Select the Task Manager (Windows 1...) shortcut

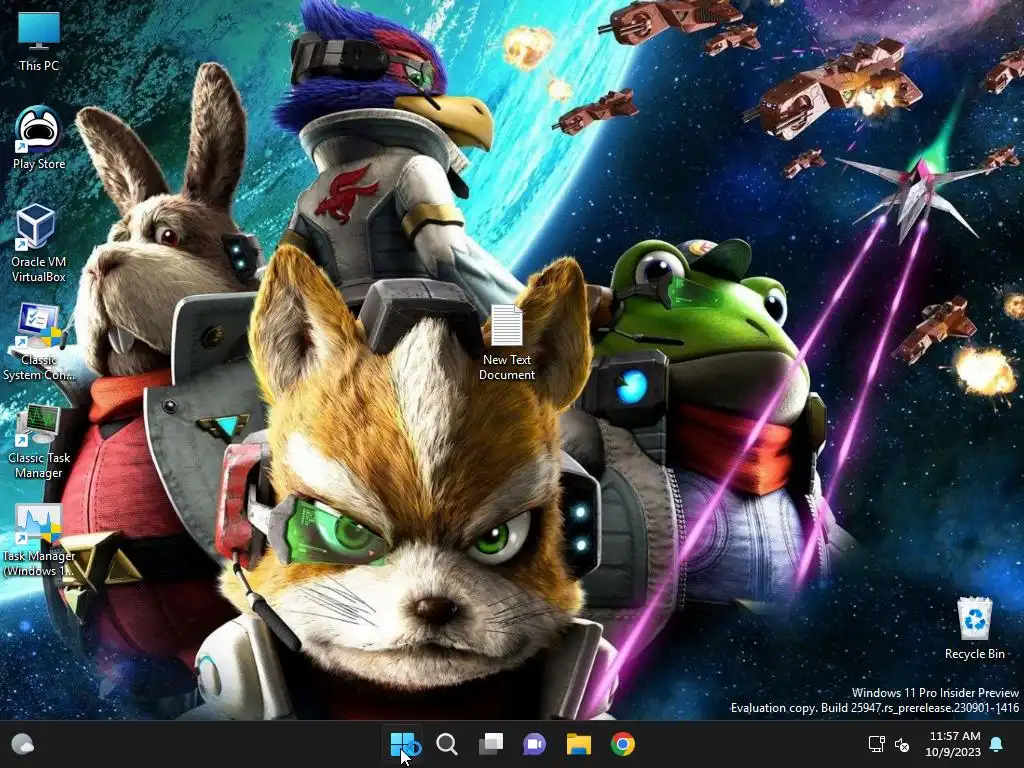coord(39,541)
